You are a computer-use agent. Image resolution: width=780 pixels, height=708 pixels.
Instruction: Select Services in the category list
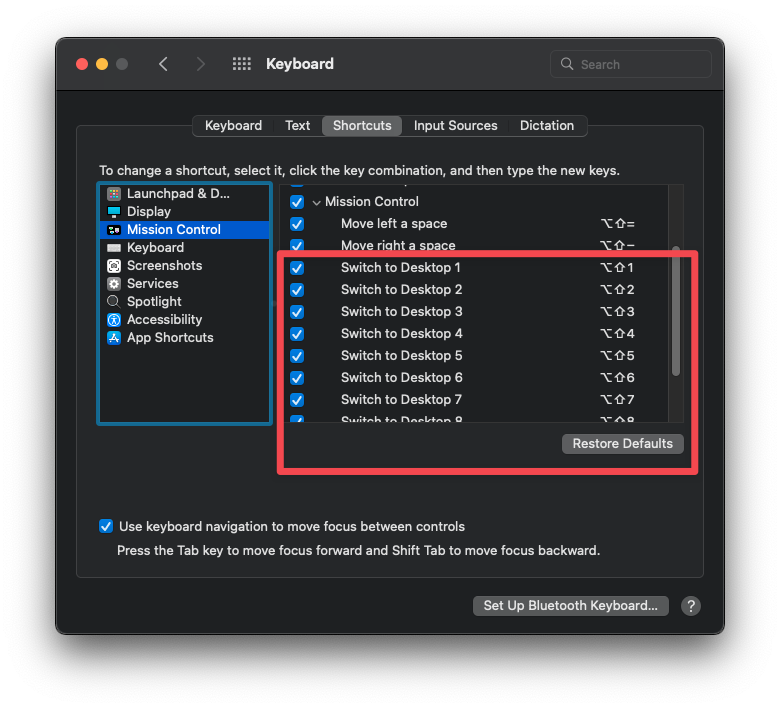pos(185,284)
